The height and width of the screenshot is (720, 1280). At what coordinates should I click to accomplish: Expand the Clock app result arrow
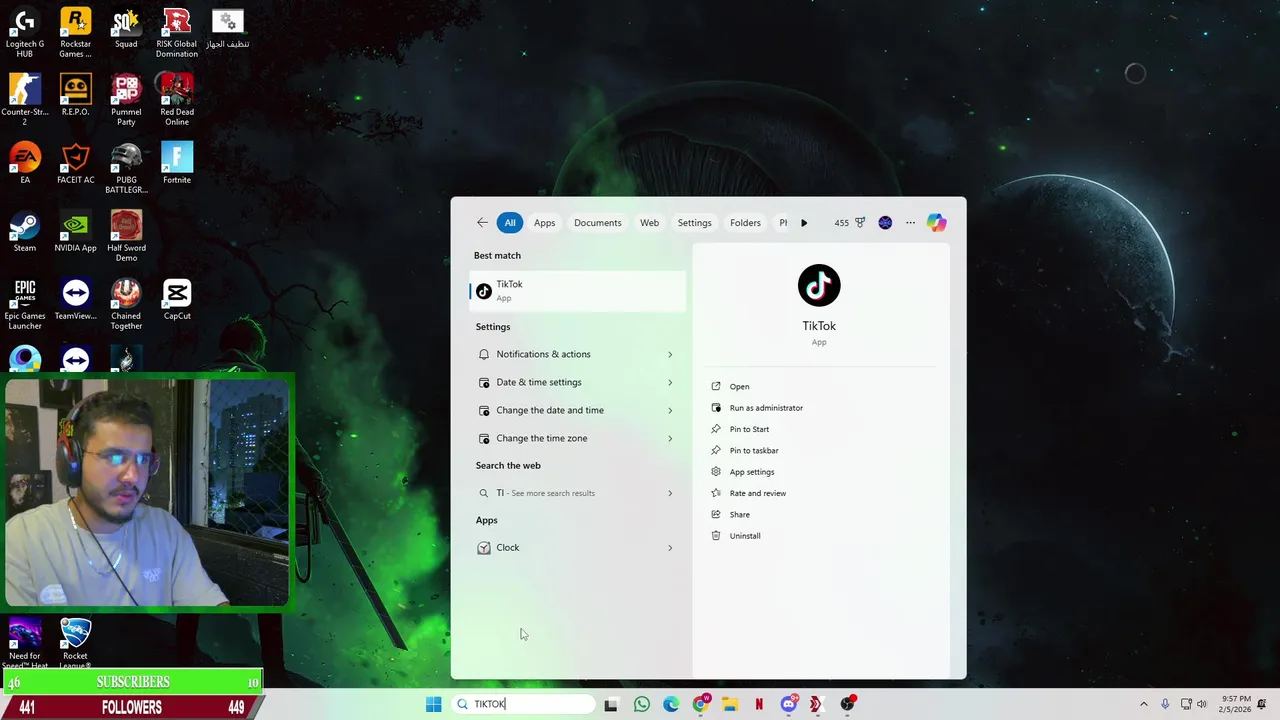(x=670, y=548)
